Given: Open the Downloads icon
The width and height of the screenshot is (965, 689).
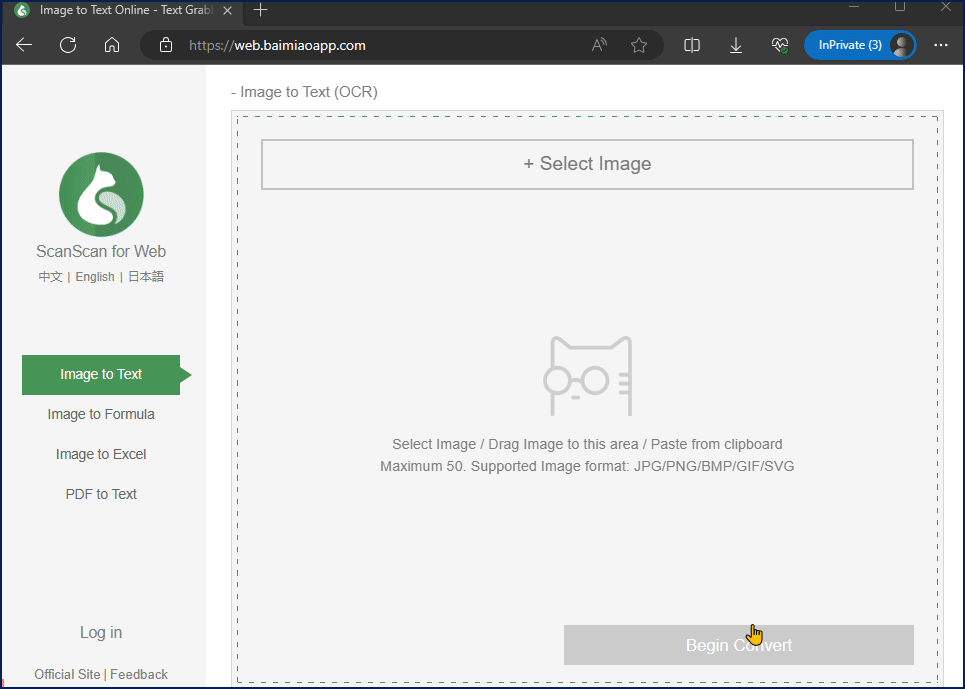Looking at the screenshot, I should click(735, 45).
